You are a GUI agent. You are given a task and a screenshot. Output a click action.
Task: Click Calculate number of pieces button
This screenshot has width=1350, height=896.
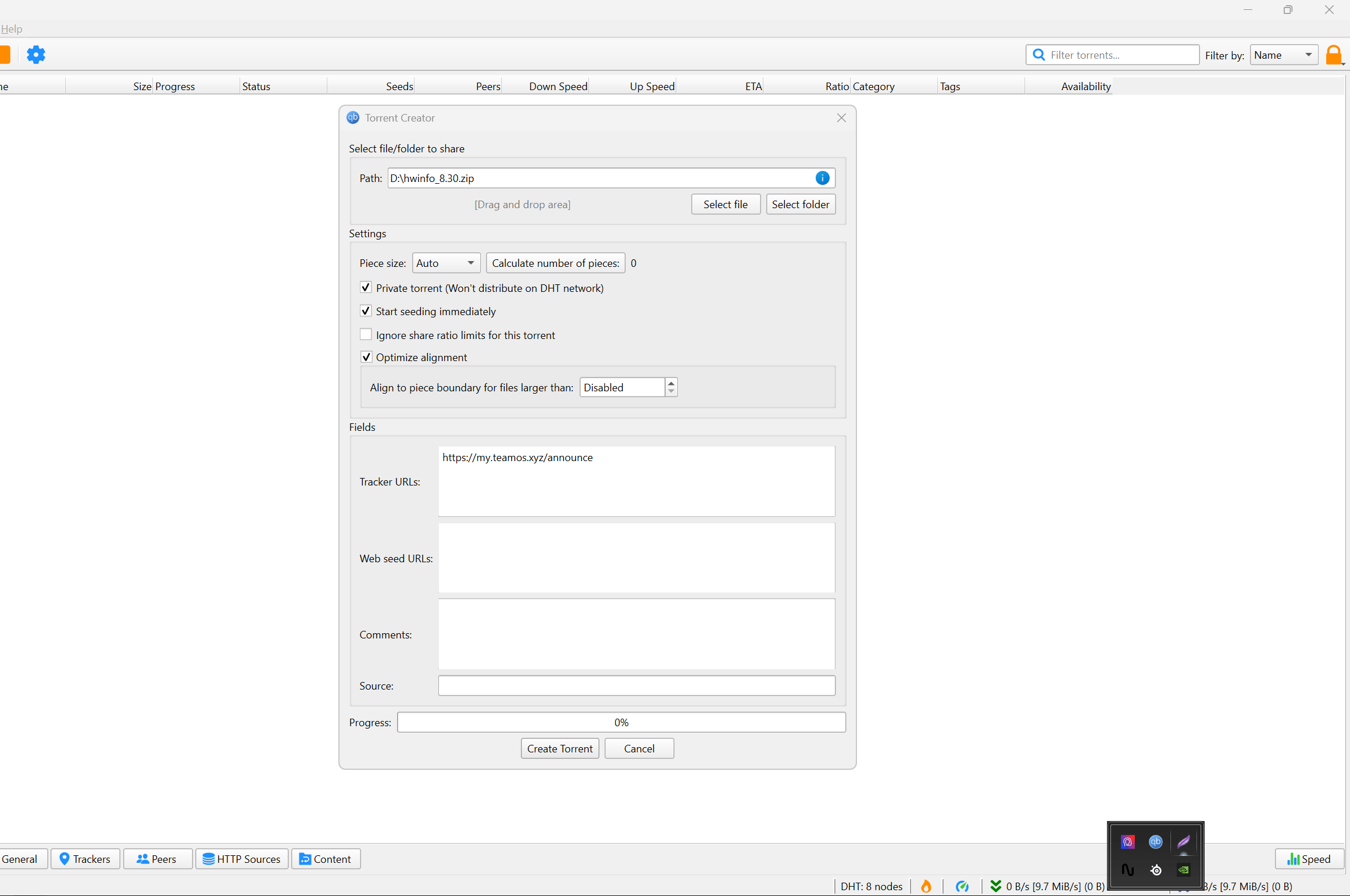point(555,263)
